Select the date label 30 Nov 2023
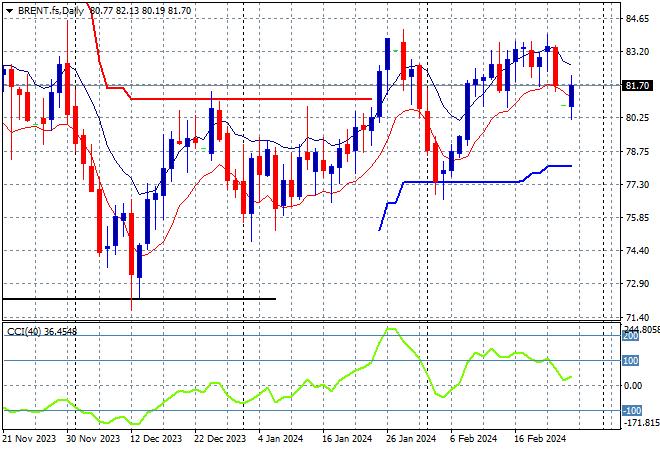This screenshot has width=660, height=450. pos(93,439)
